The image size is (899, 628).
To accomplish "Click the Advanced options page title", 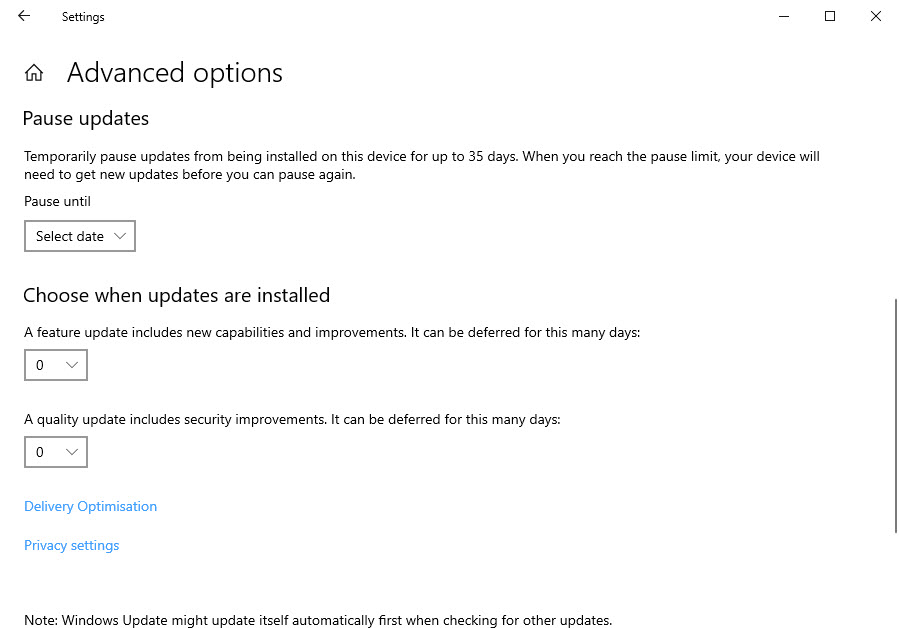I will (x=175, y=73).
